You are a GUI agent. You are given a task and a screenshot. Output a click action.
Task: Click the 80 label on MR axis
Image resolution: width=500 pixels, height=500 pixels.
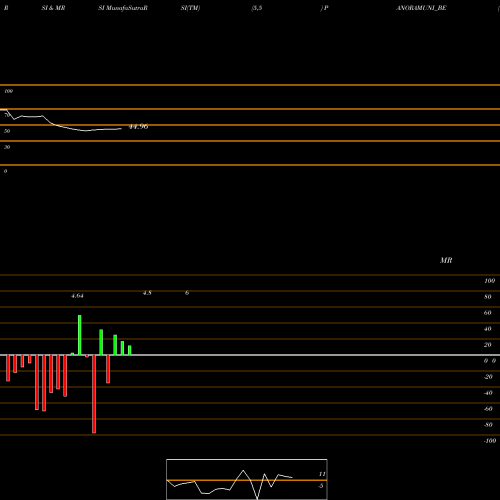(x=488, y=297)
